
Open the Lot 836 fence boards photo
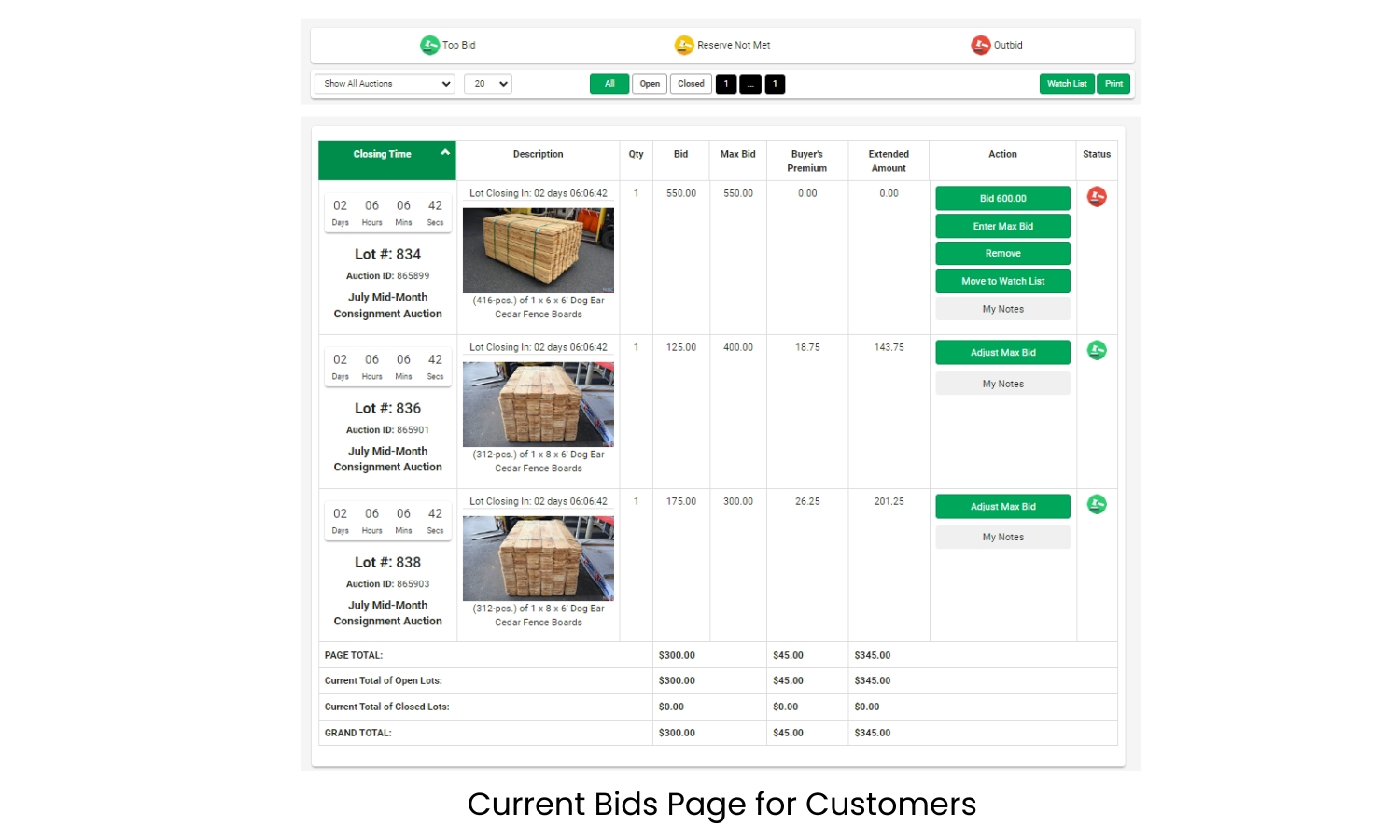click(x=539, y=404)
